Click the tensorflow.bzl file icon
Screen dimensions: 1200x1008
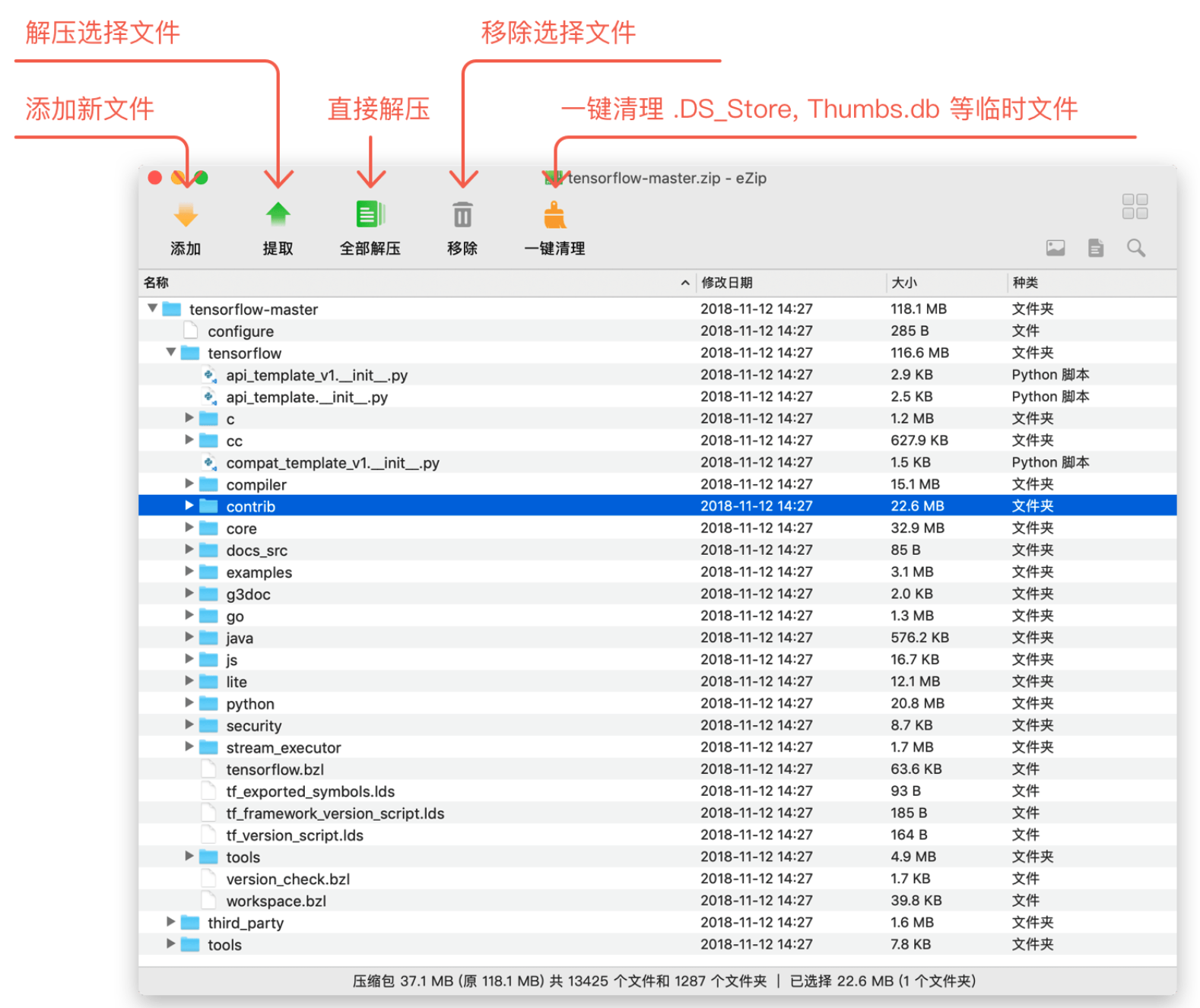[208, 769]
